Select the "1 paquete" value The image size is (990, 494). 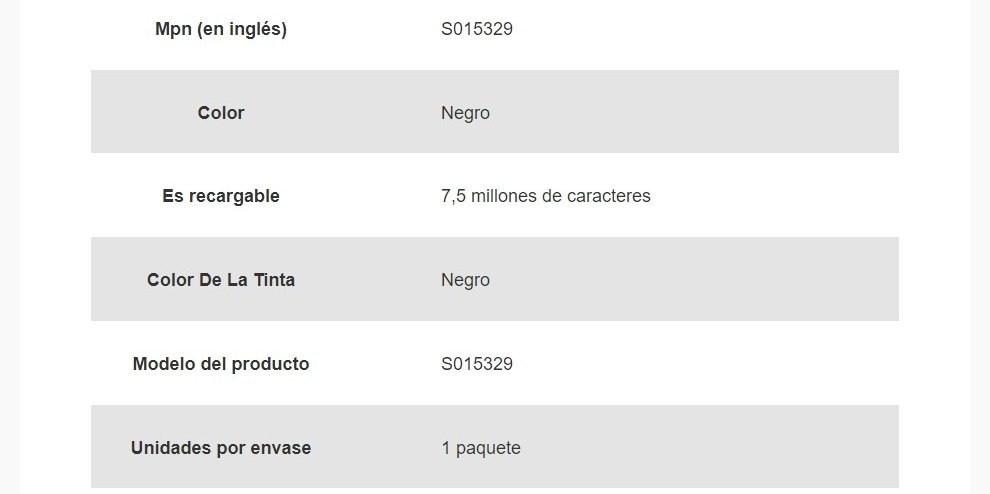(x=481, y=448)
